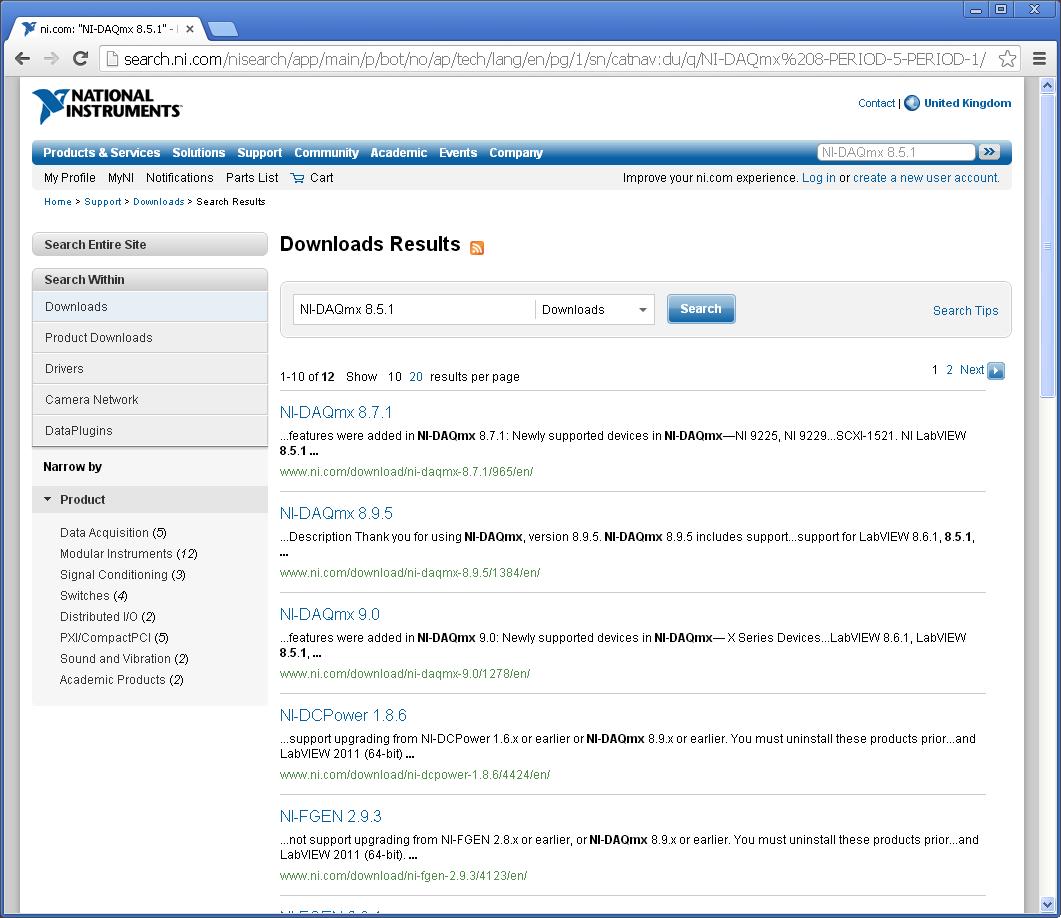Open the Support menu
The width and height of the screenshot is (1061, 918).
point(259,153)
